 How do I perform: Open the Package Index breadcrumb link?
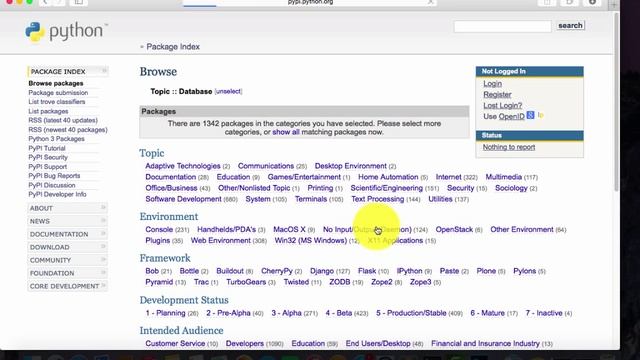(x=173, y=47)
